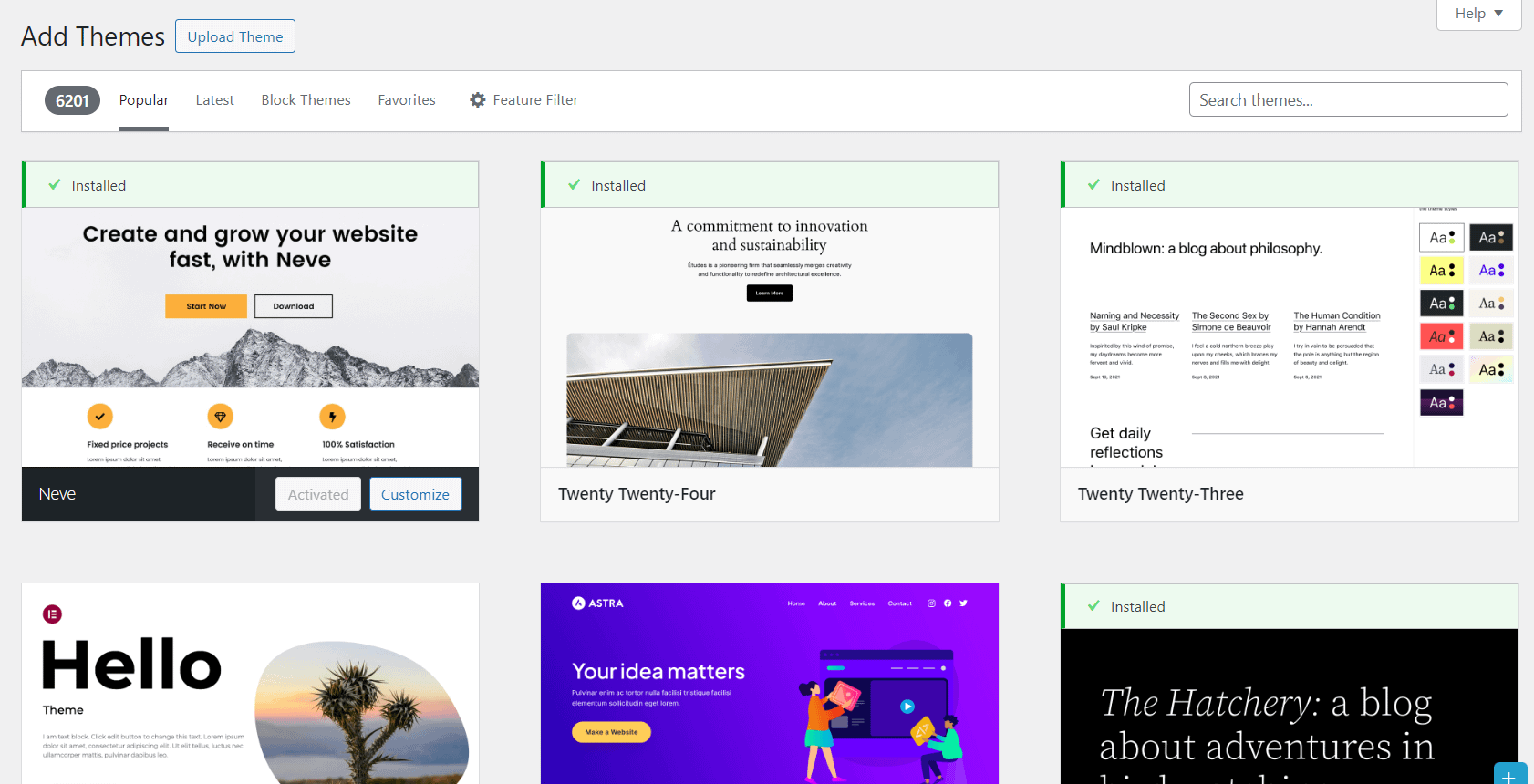Switch to the Latest tab

pyautogui.click(x=215, y=100)
